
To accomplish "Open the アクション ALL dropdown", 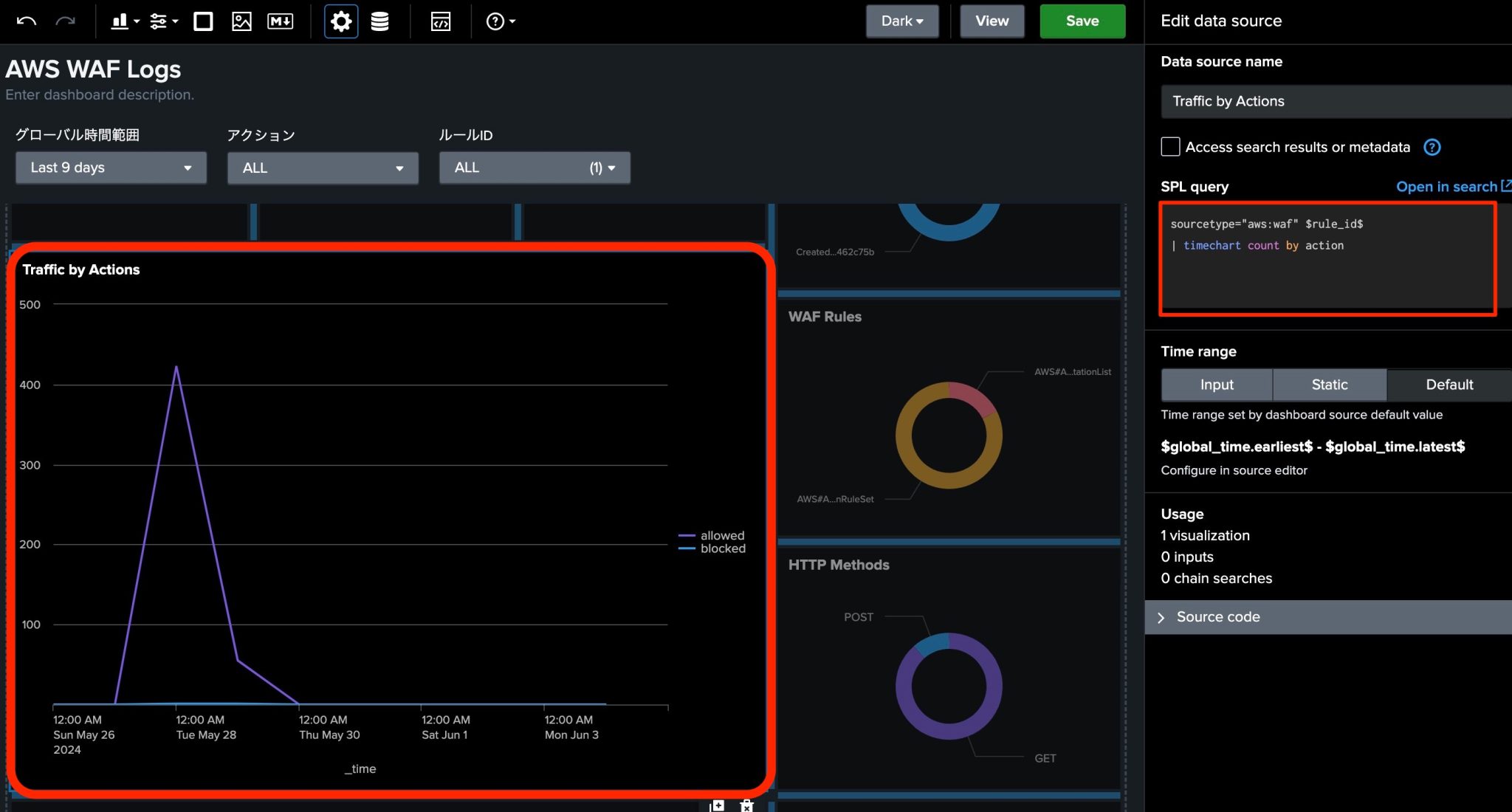I will click(x=323, y=168).
